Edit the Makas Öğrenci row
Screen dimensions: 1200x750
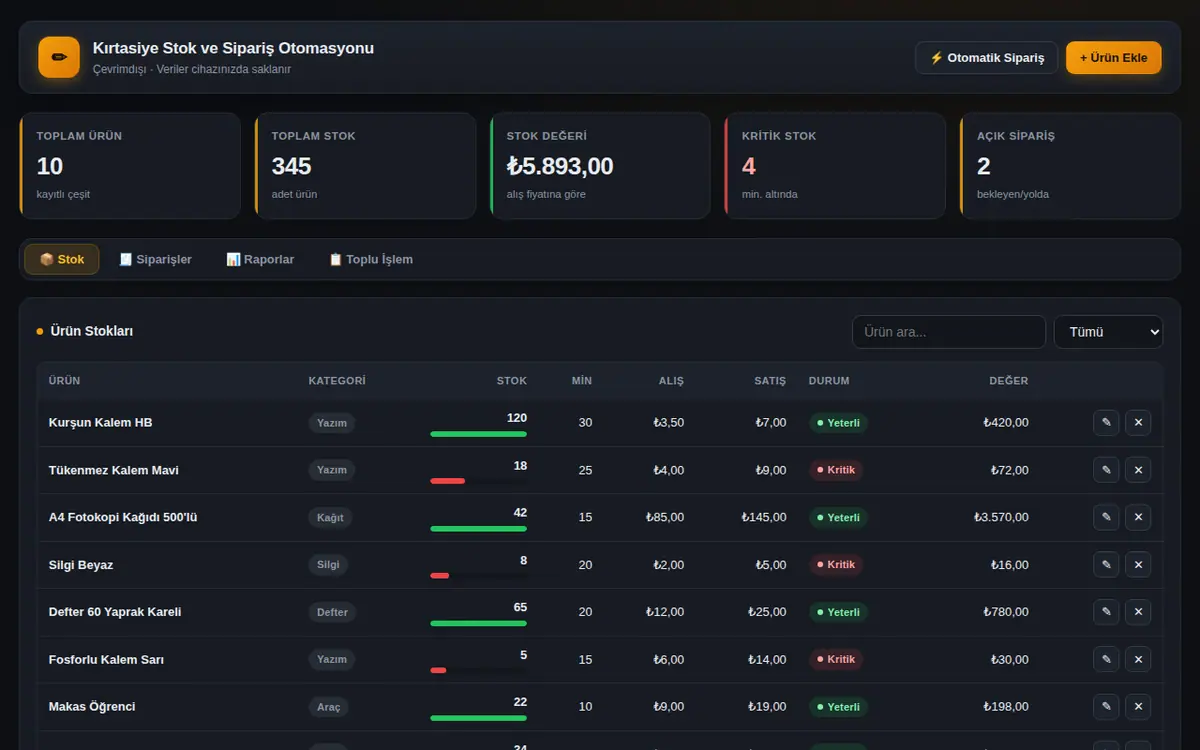point(1106,707)
